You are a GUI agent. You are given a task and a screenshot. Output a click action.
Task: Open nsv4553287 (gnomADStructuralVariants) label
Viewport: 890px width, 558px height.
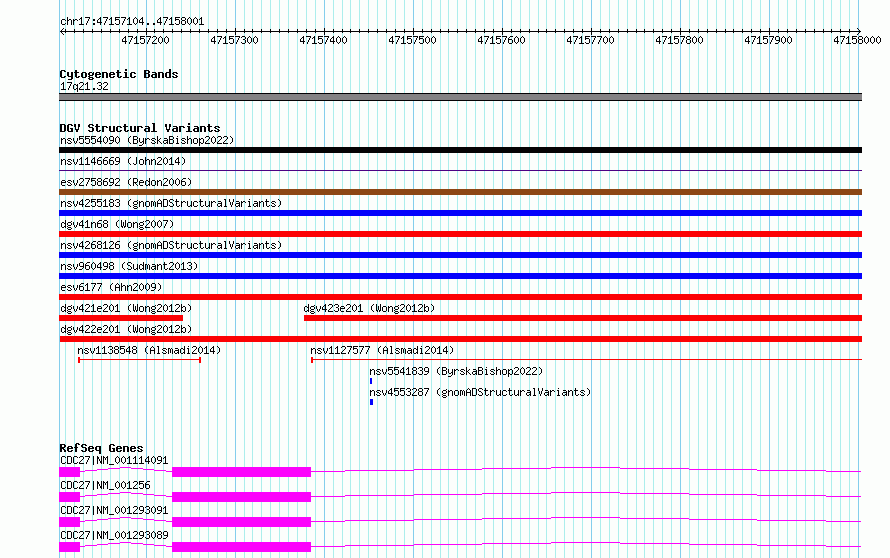point(480,392)
